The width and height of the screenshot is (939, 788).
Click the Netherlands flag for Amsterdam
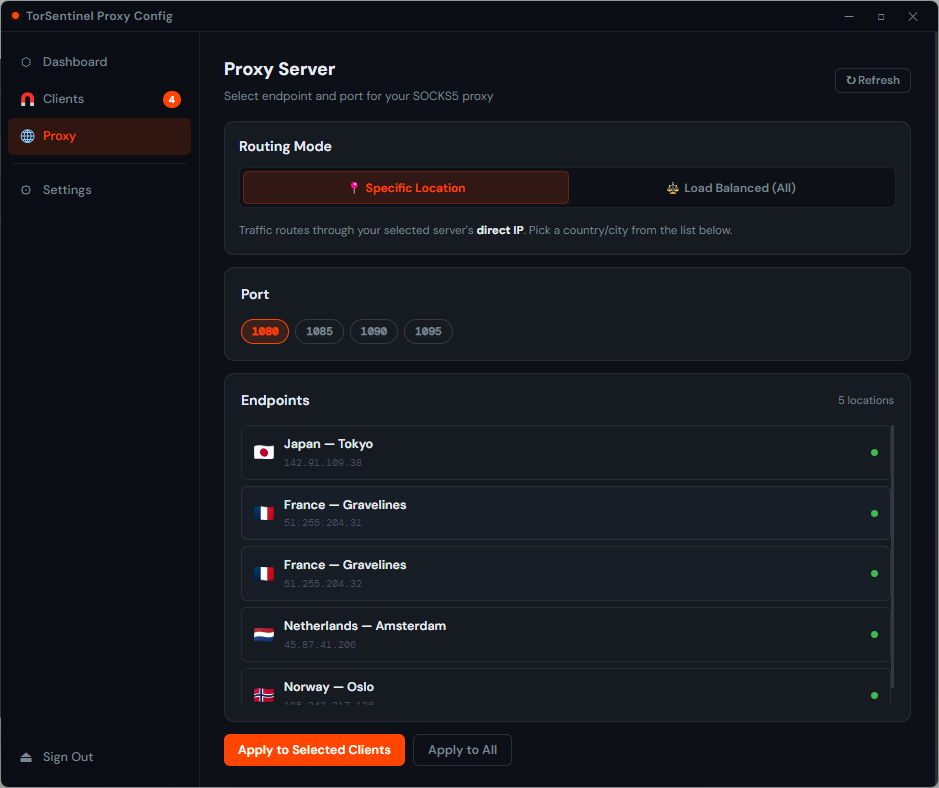tap(263, 634)
